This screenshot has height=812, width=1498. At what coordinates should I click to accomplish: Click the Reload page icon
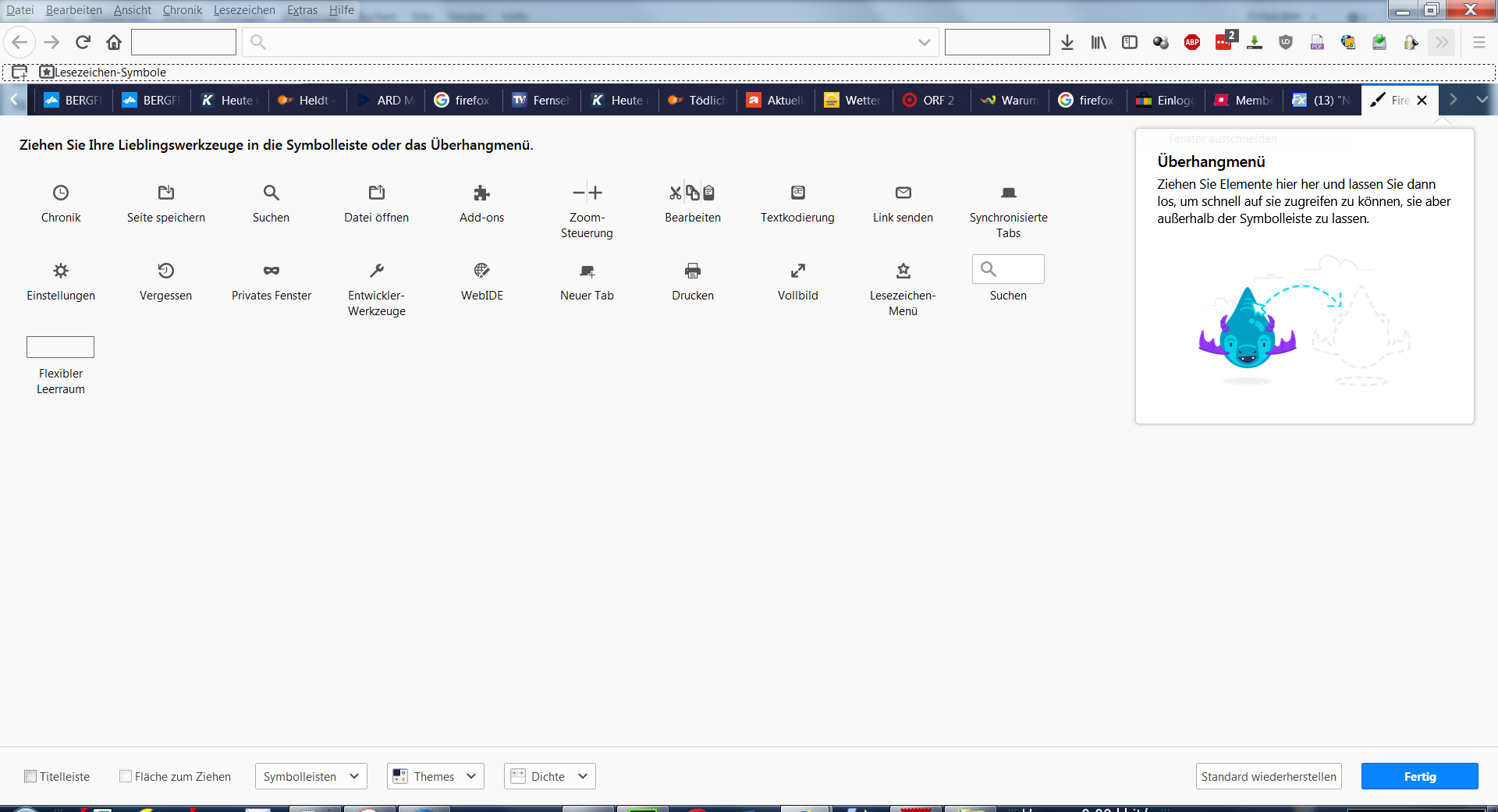[83, 42]
